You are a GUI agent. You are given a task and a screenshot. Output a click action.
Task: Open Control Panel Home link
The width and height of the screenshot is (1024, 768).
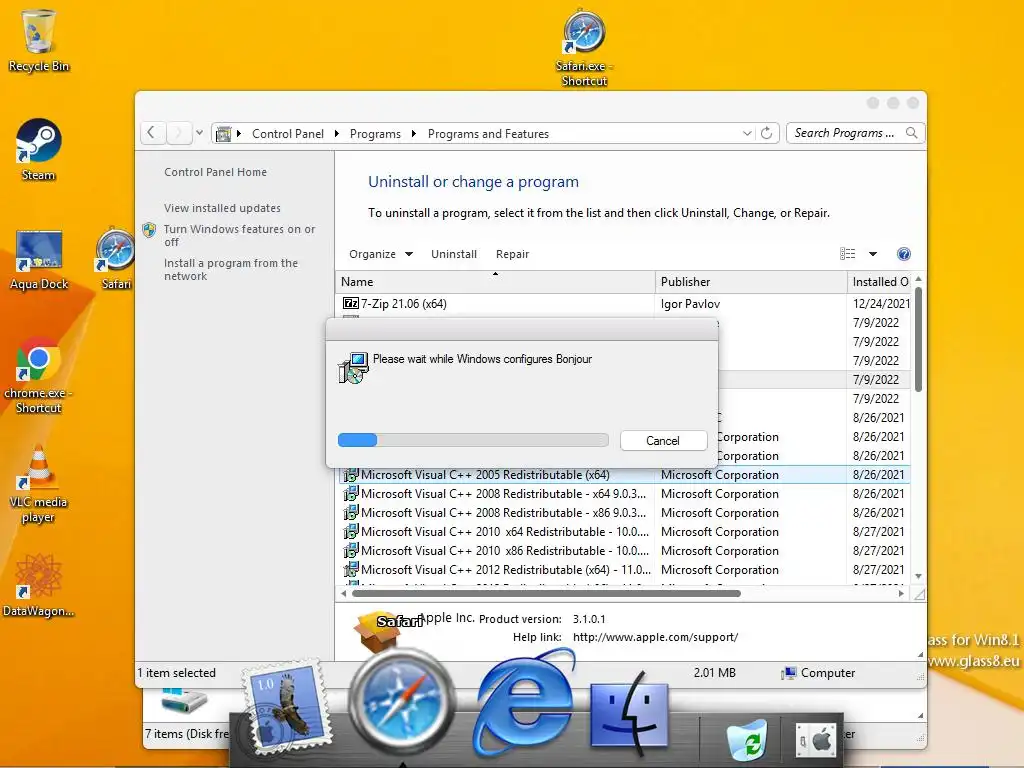tap(216, 172)
